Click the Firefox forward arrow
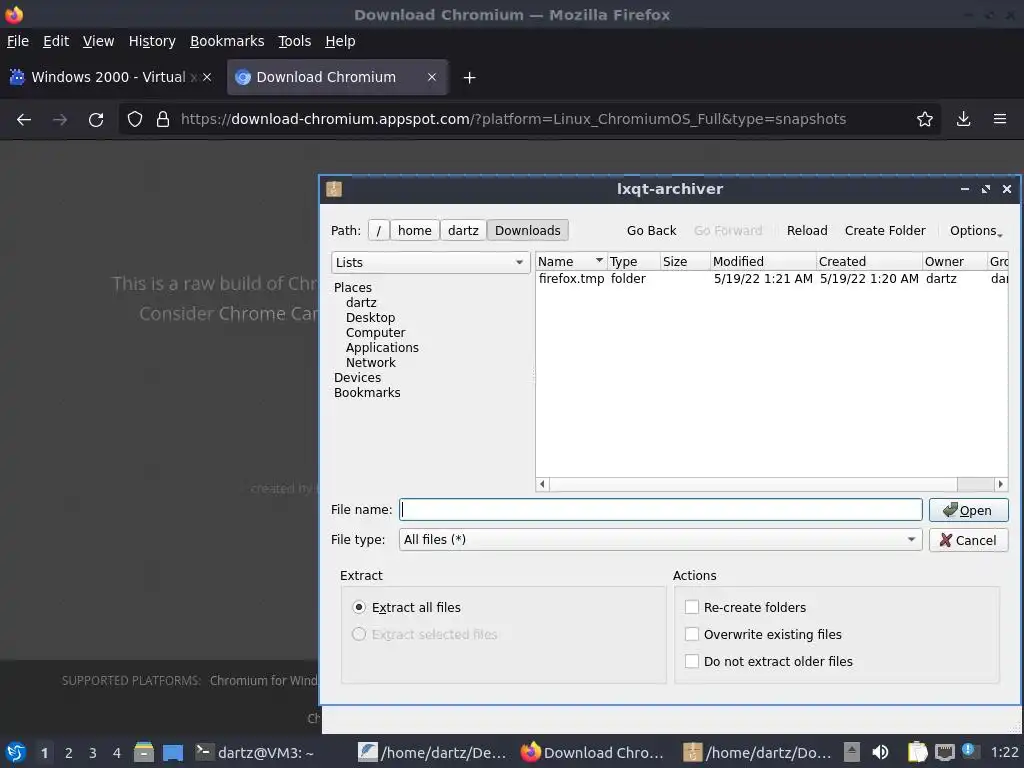1024x768 pixels. pyautogui.click(x=60, y=120)
